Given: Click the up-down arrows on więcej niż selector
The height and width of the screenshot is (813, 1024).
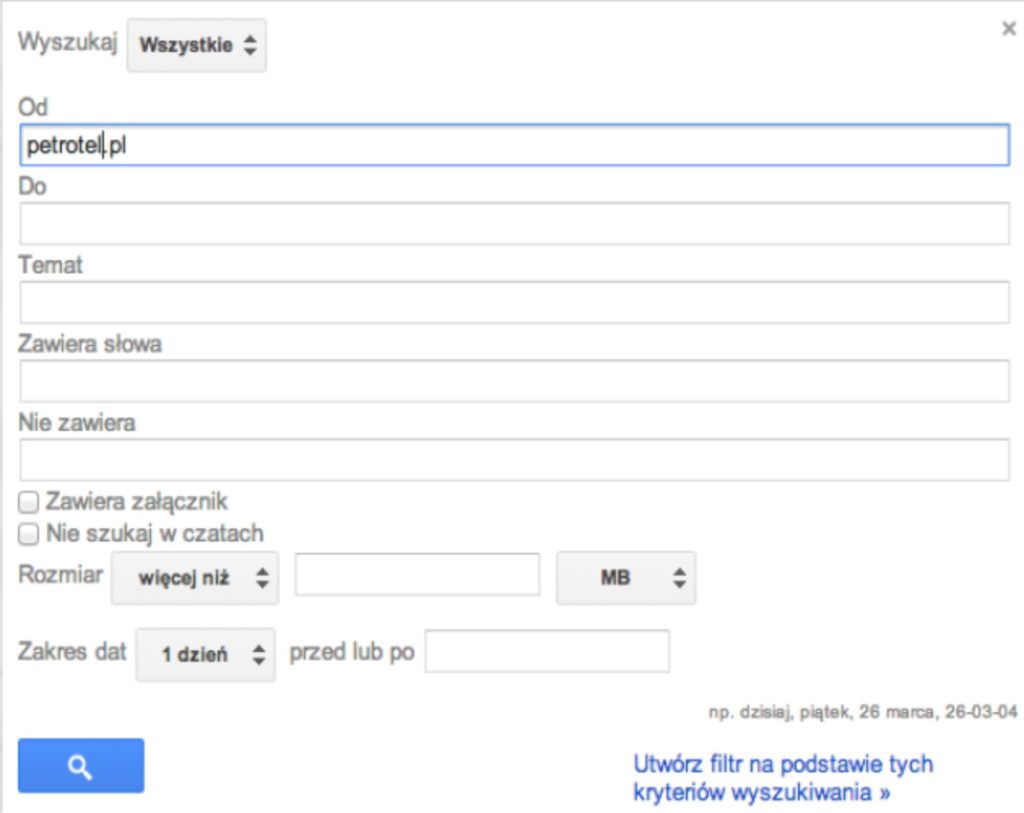Looking at the screenshot, I should pyautogui.click(x=261, y=577).
